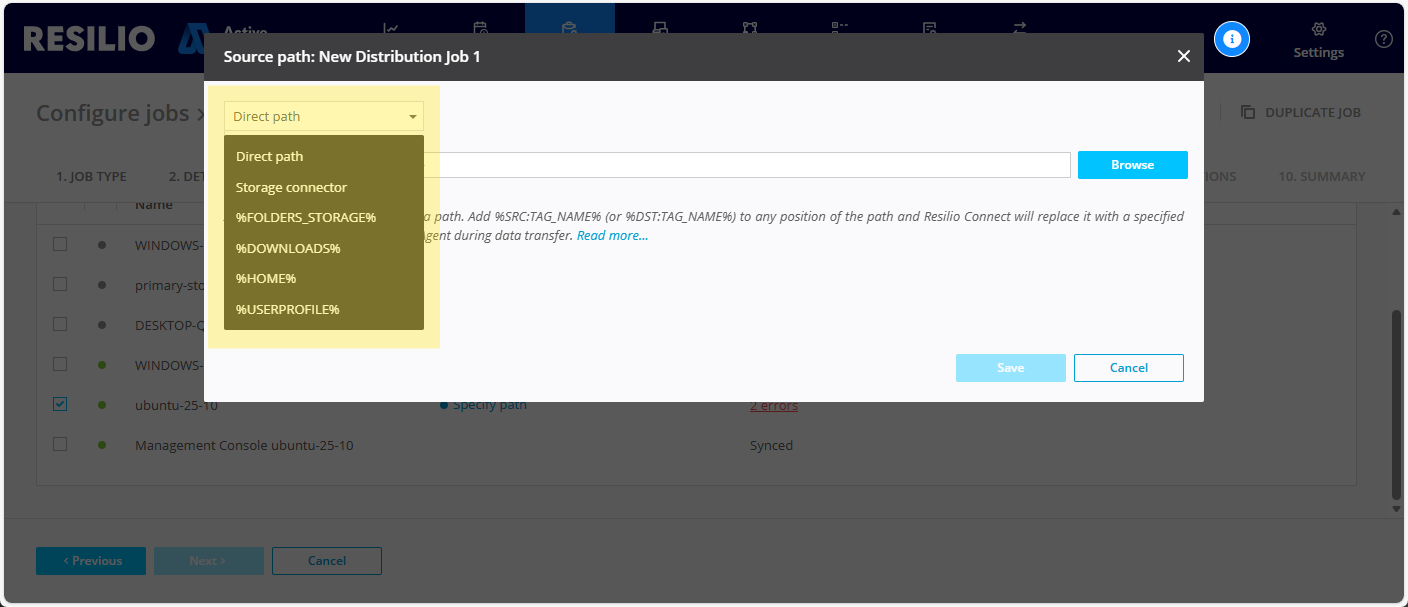Click the scrollbar down arrow in agents list
Viewport: 1408px width, 607px height.
tap(1396, 508)
